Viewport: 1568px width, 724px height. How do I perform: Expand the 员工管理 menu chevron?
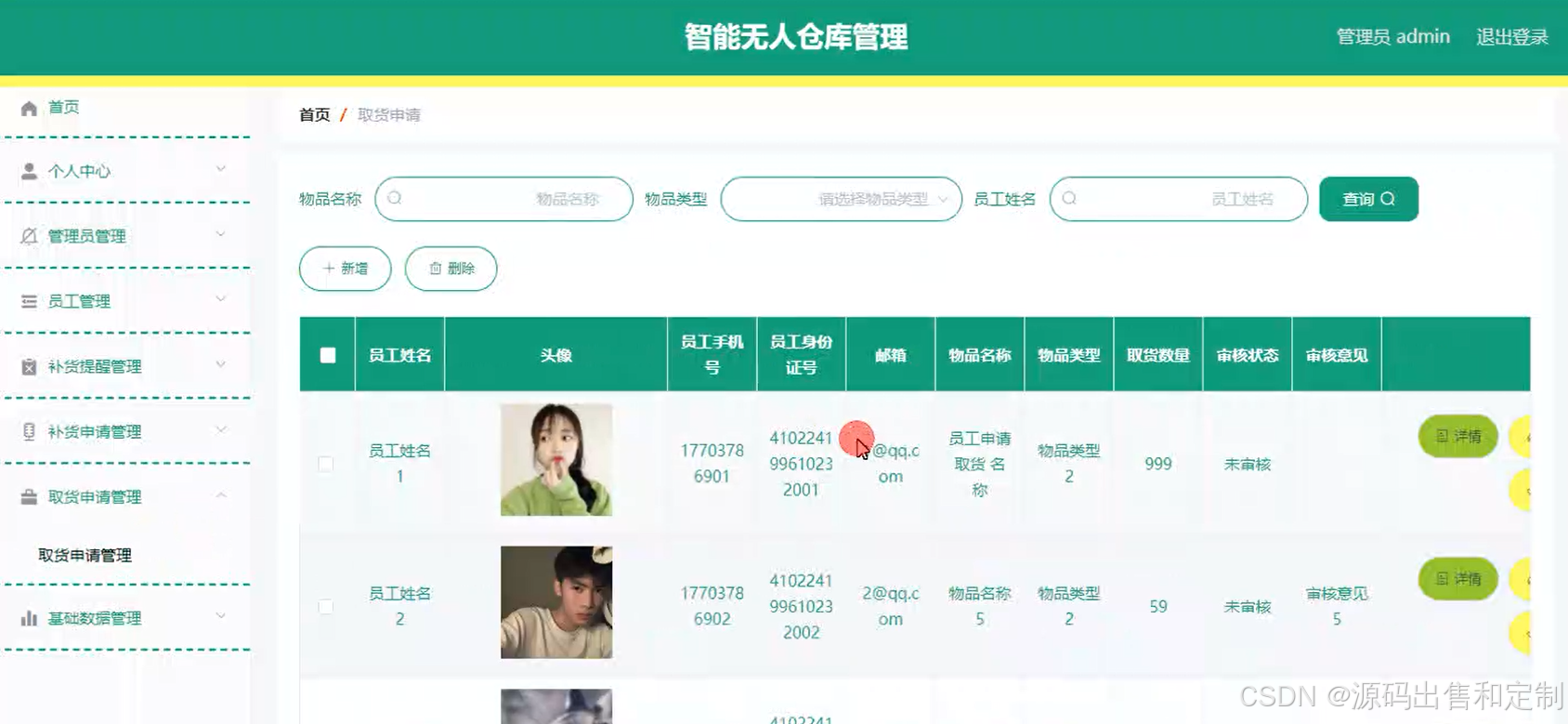(x=221, y=299)
